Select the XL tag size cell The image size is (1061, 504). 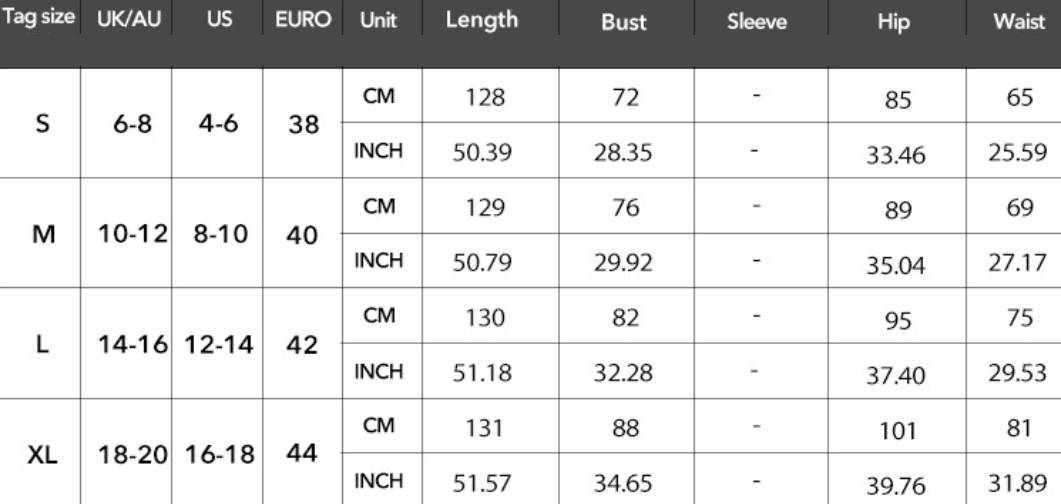click(x=41, y=454)
